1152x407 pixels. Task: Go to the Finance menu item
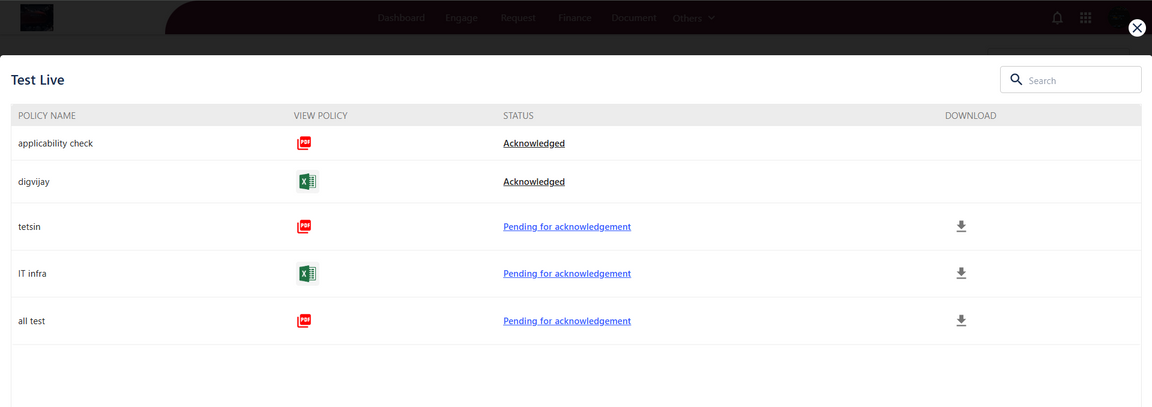point(574,18)
